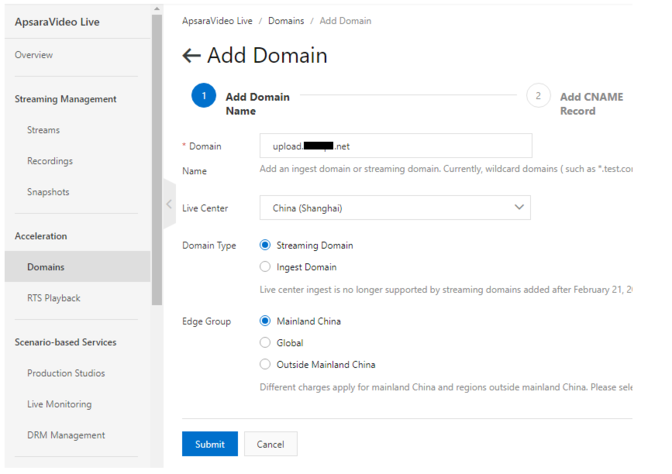This screenshot has height=474, width=672.
Task: Pick the Global edge group option
Action: point(265,343)
